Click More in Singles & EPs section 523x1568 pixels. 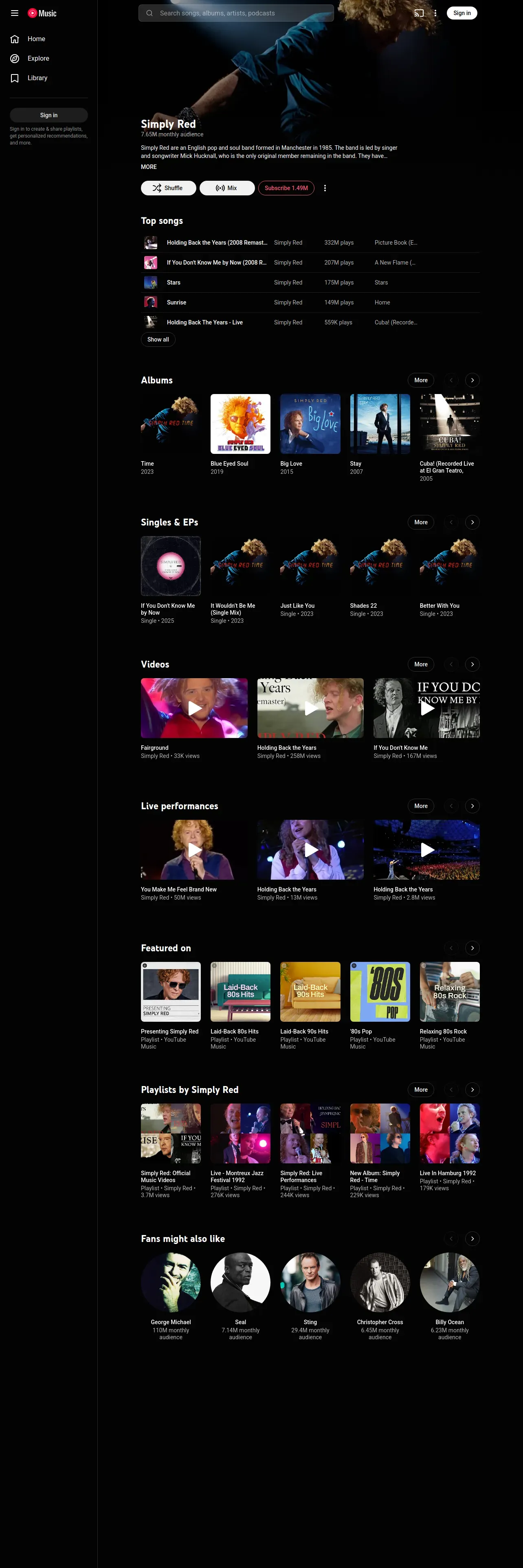click(421, 522)
